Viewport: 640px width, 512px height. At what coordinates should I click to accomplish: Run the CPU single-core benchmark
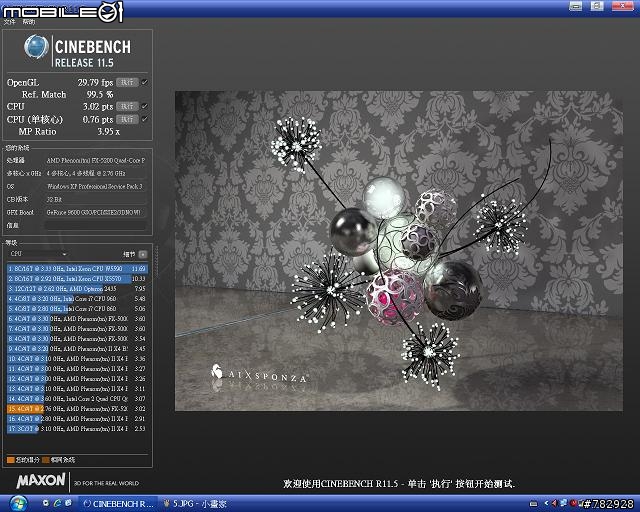click(x=127, y=119)
